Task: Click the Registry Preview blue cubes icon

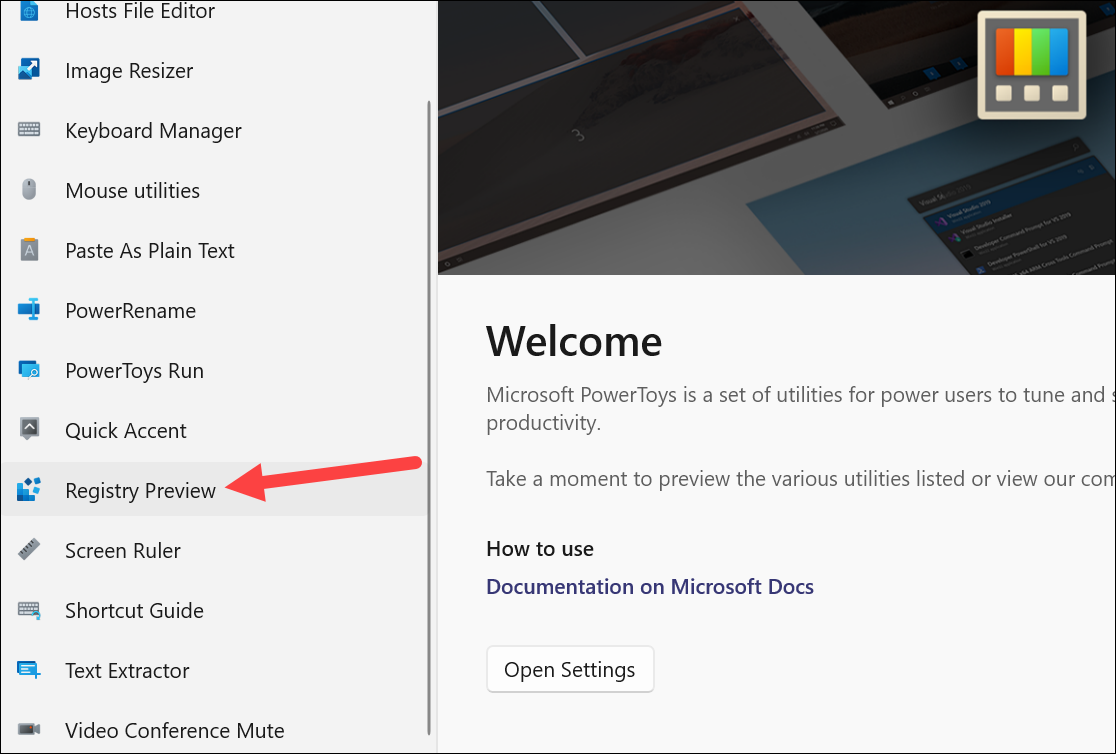Action: pos(29,489)
